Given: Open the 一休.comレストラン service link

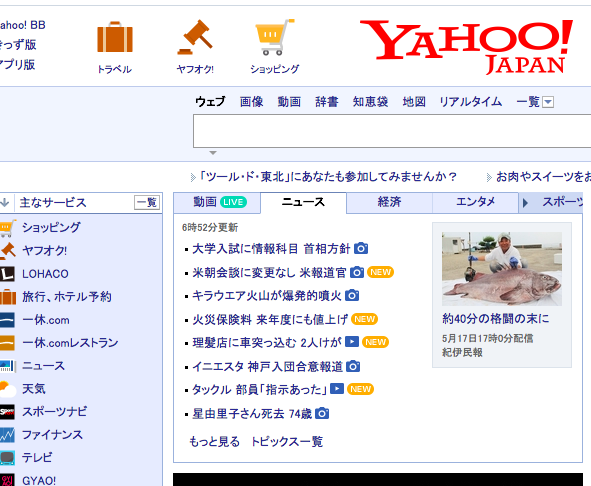Looking at the screenshot, I should tap(70, 343).
